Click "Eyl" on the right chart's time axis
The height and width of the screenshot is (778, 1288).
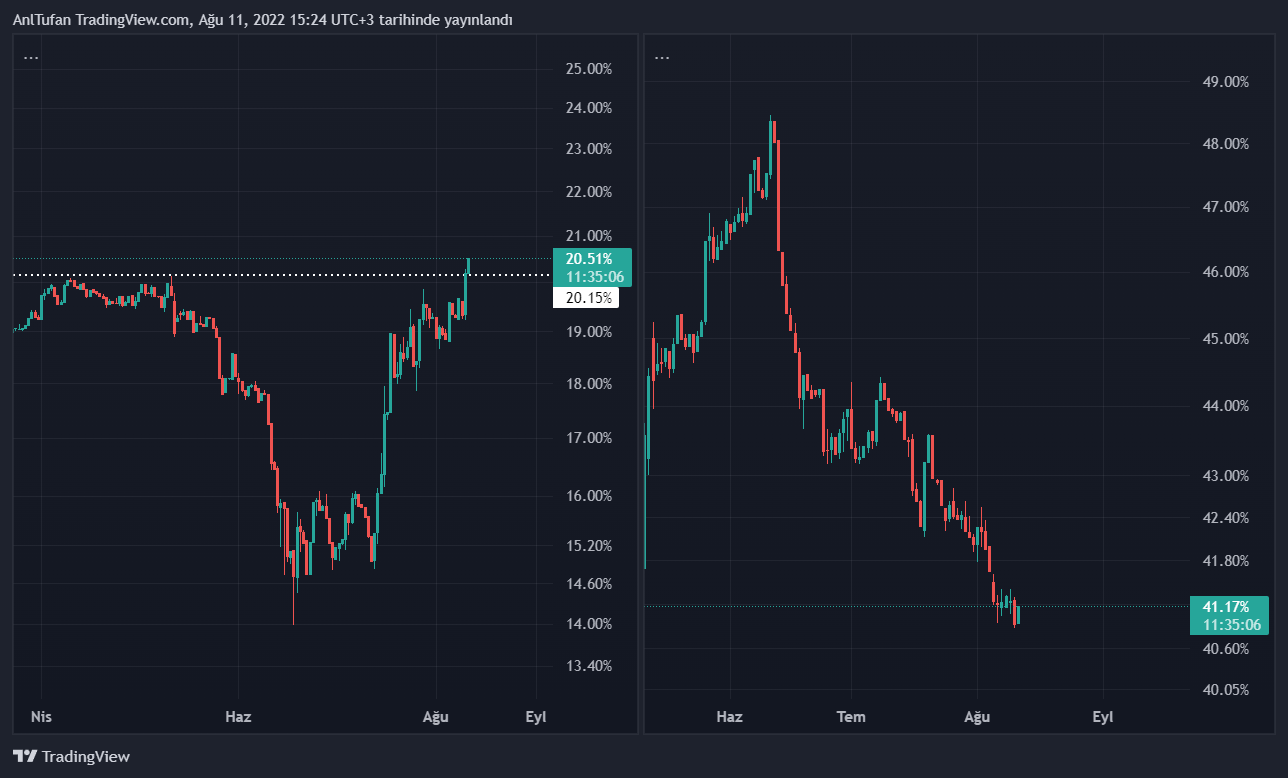1102,717
